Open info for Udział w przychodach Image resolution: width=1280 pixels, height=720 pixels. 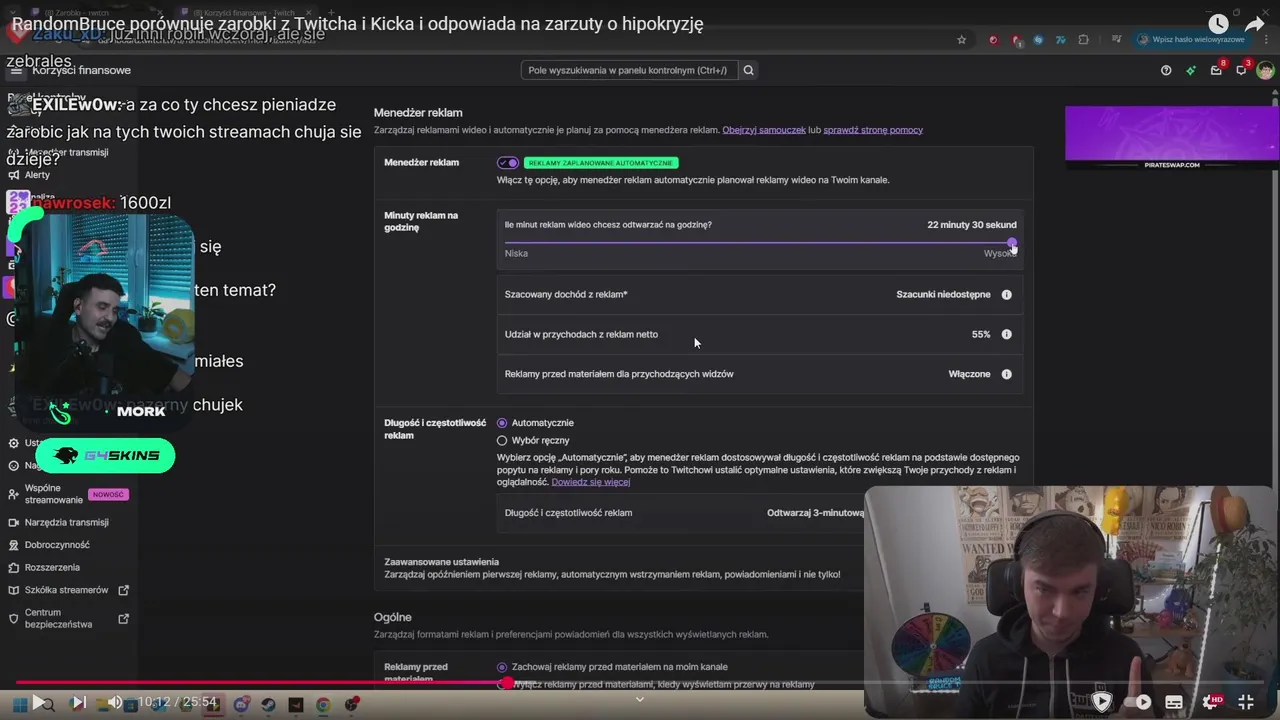pyautogui.click(x=1006, y=334)
